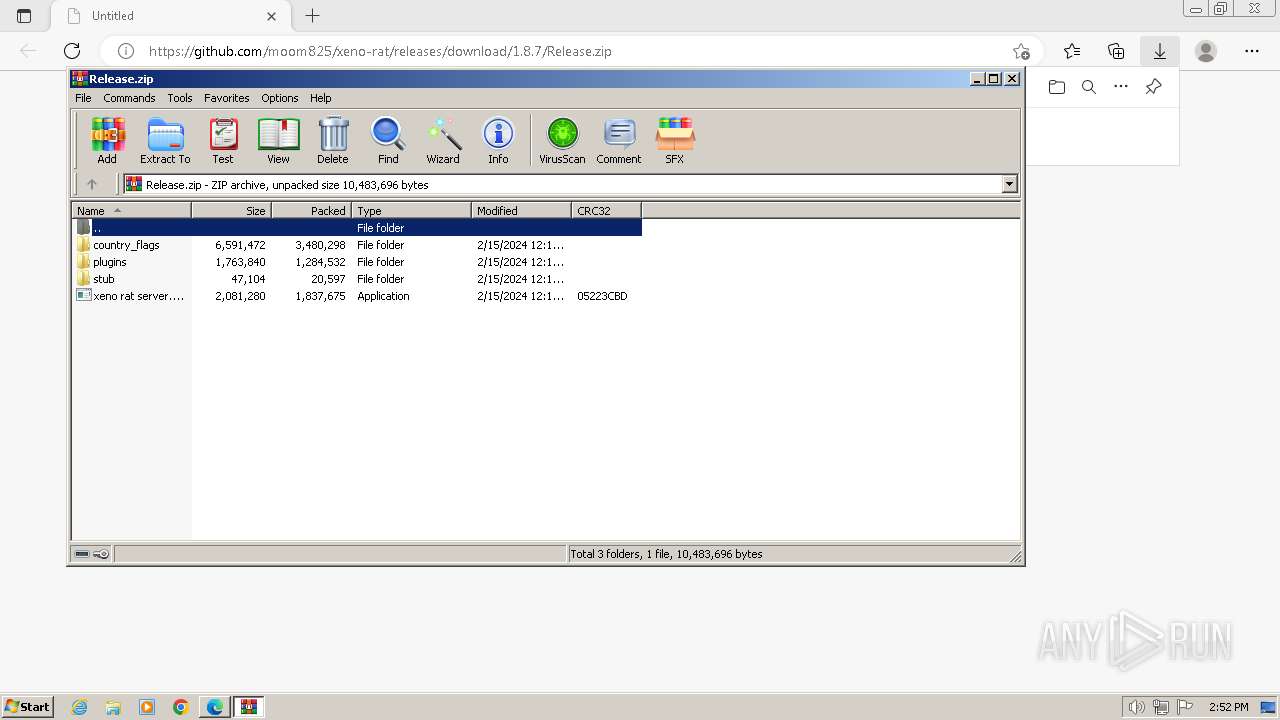
Task: Click the Delete trash can icon
Action: (x=333, y=140)
